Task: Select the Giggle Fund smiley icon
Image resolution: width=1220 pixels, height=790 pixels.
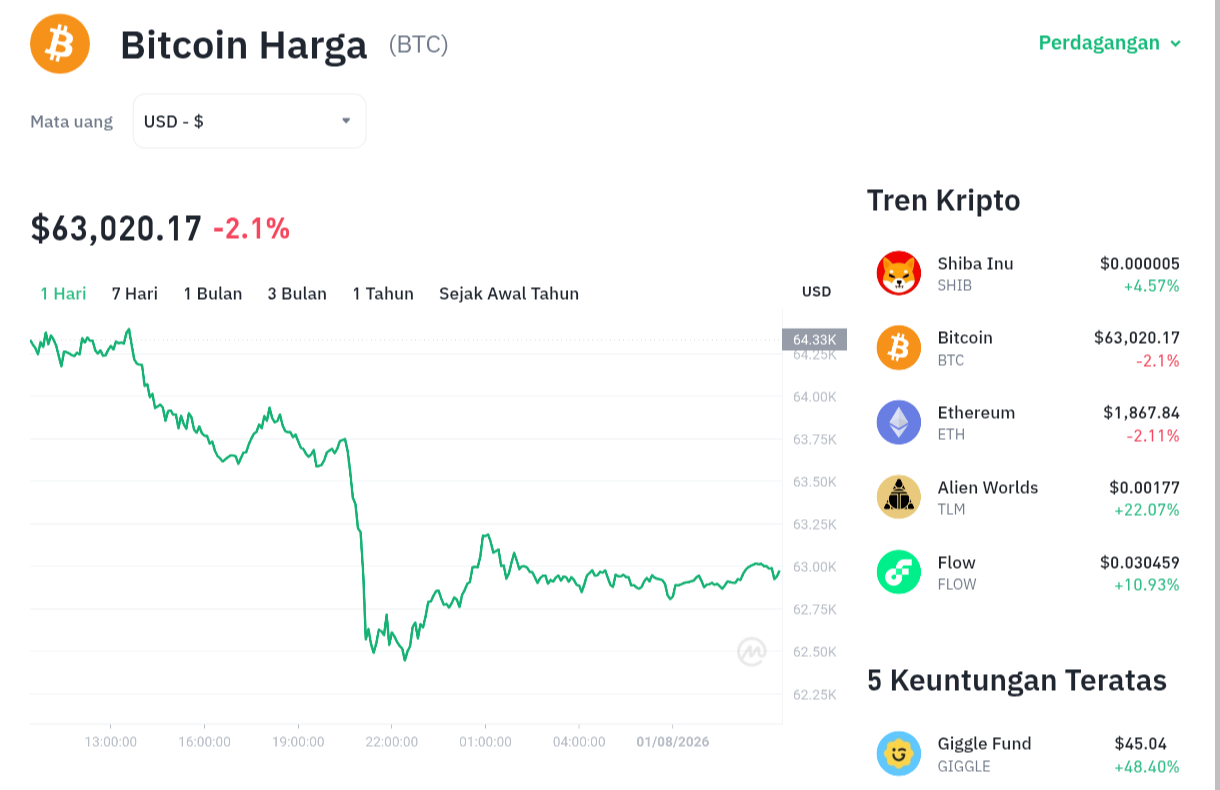Action: click(x=899, y=754)
